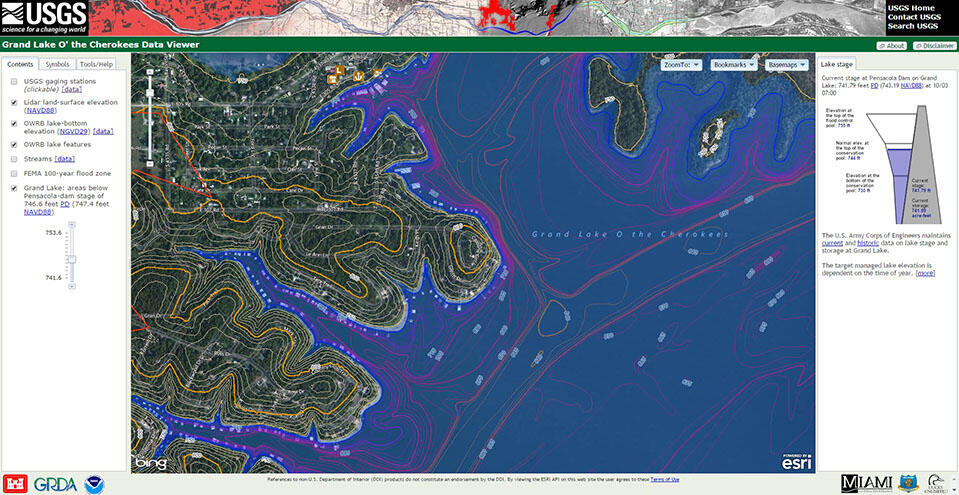Enable FEMA 100-year flood zone layer

coord(13,173)
